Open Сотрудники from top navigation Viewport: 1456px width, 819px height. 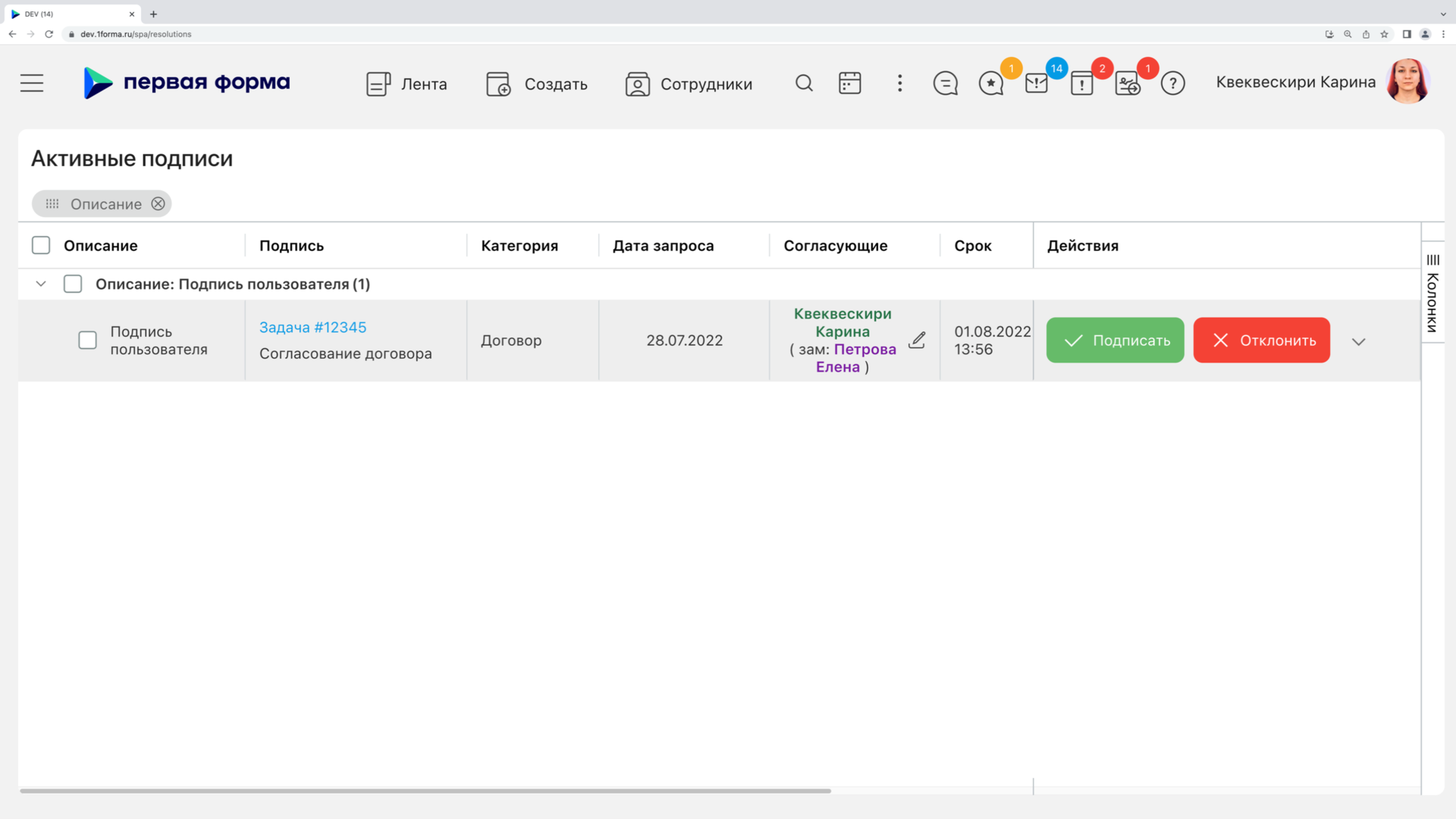(689, 83)
